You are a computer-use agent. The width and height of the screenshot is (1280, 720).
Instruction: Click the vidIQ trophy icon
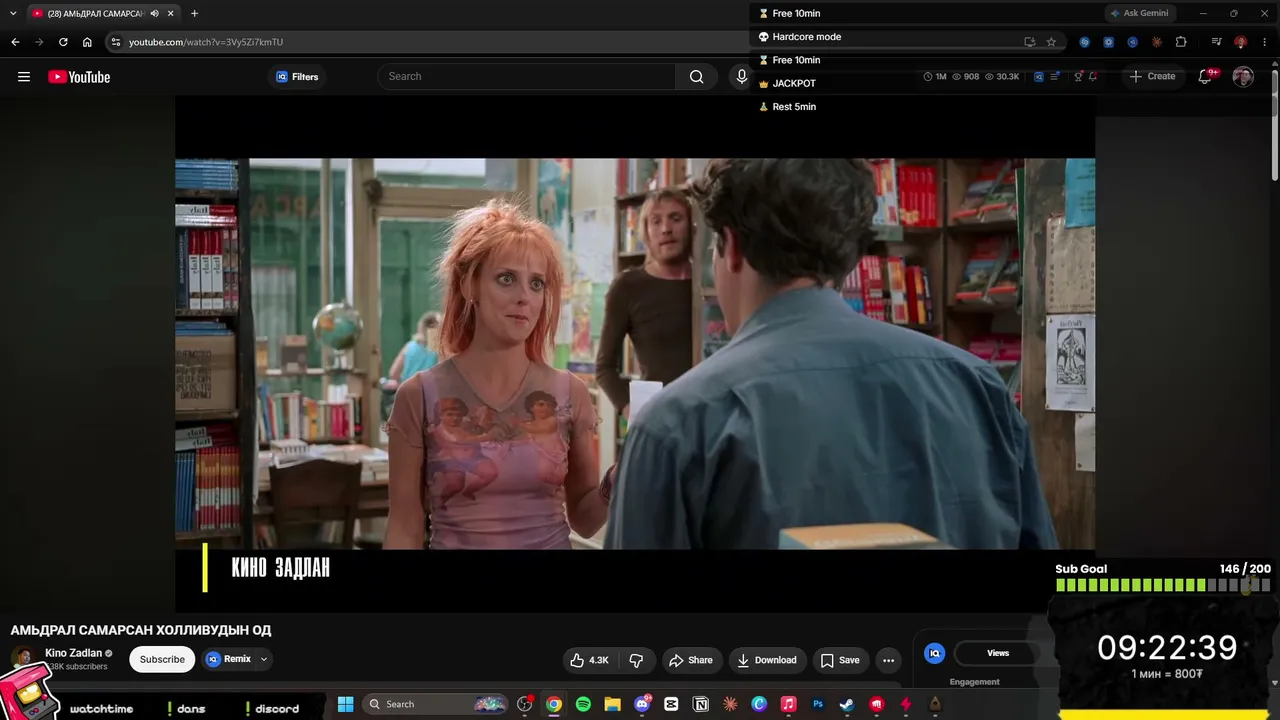1078,77
